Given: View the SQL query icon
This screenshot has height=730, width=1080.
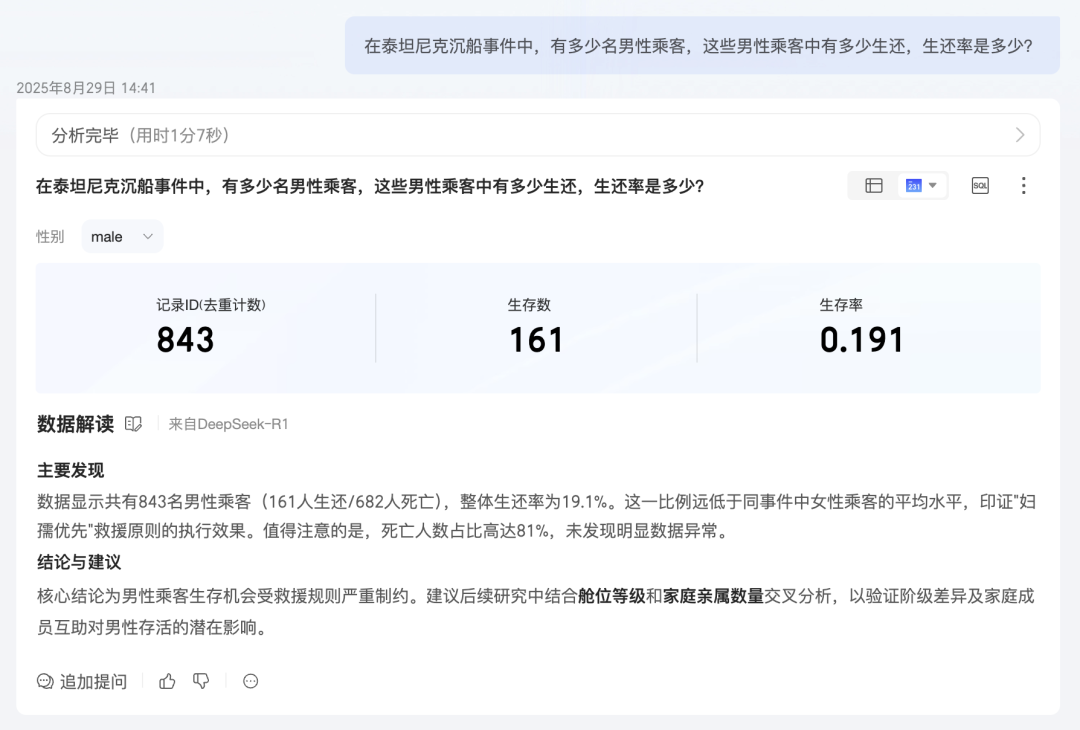Looking at the screenshot, I should pyautogui.click(x=980, y=186).
